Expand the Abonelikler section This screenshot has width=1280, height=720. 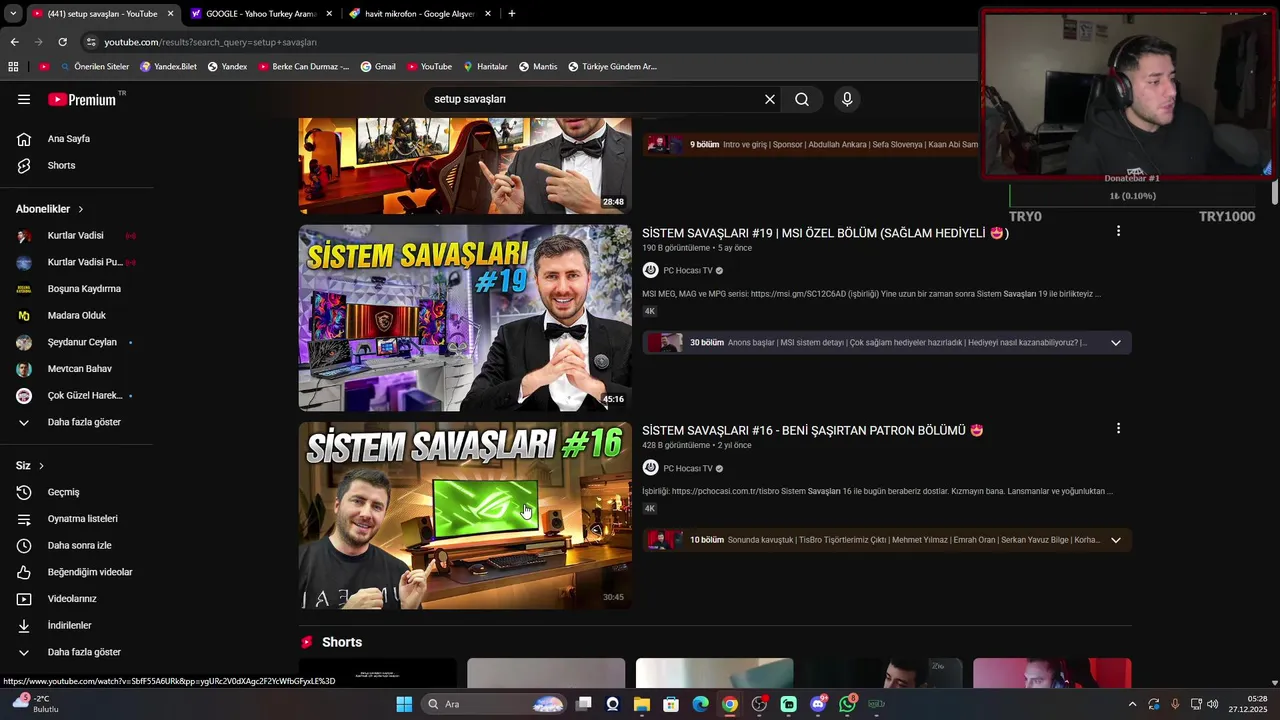click(x=49, y=209)
